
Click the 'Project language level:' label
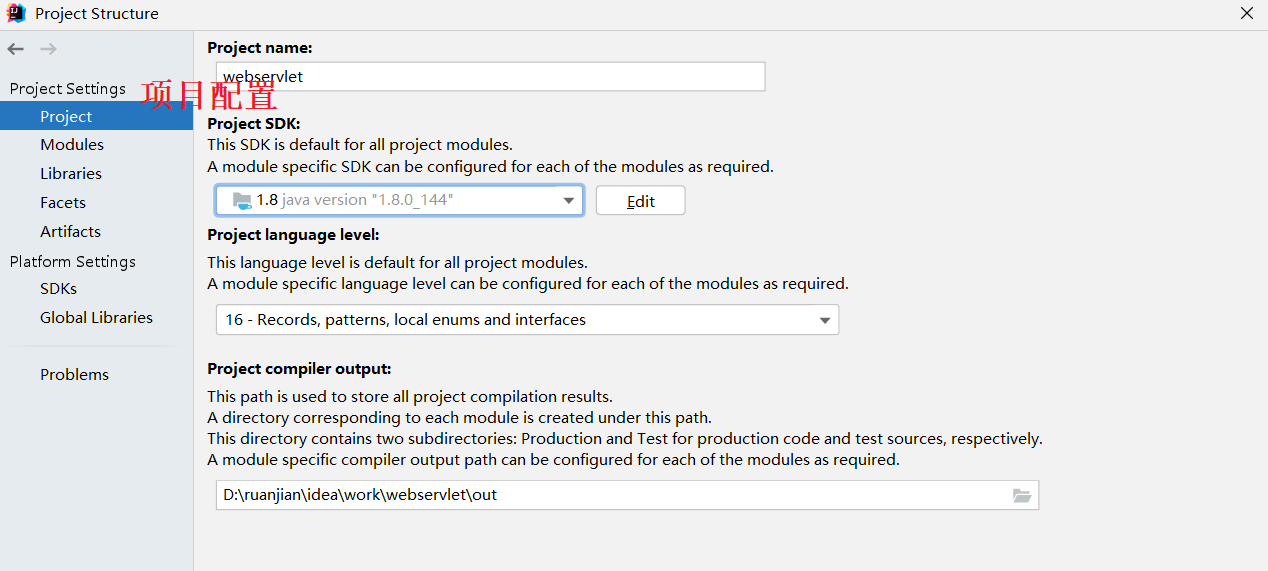click(x=293, y=236)
